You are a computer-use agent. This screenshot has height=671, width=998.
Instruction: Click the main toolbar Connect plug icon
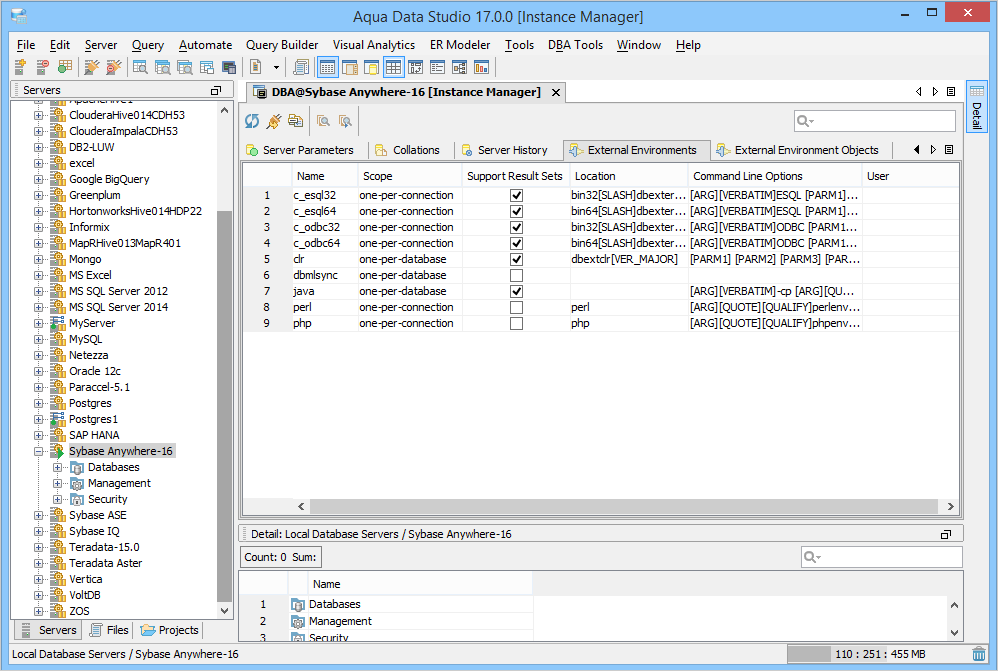click(x=92, y=67)
